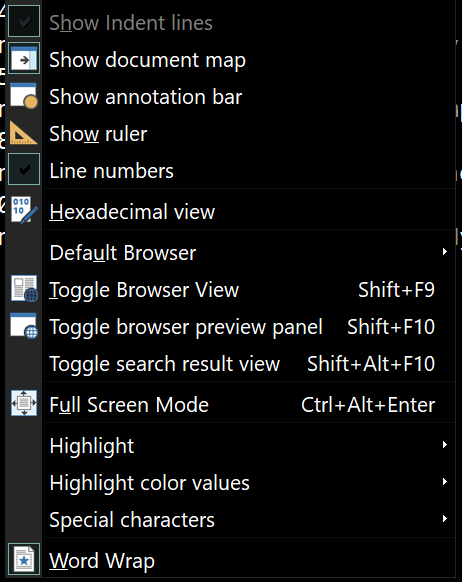This screenshot has width=462, height=582.
Task: Click the Full Screen Mode icon
Action: 24,403
